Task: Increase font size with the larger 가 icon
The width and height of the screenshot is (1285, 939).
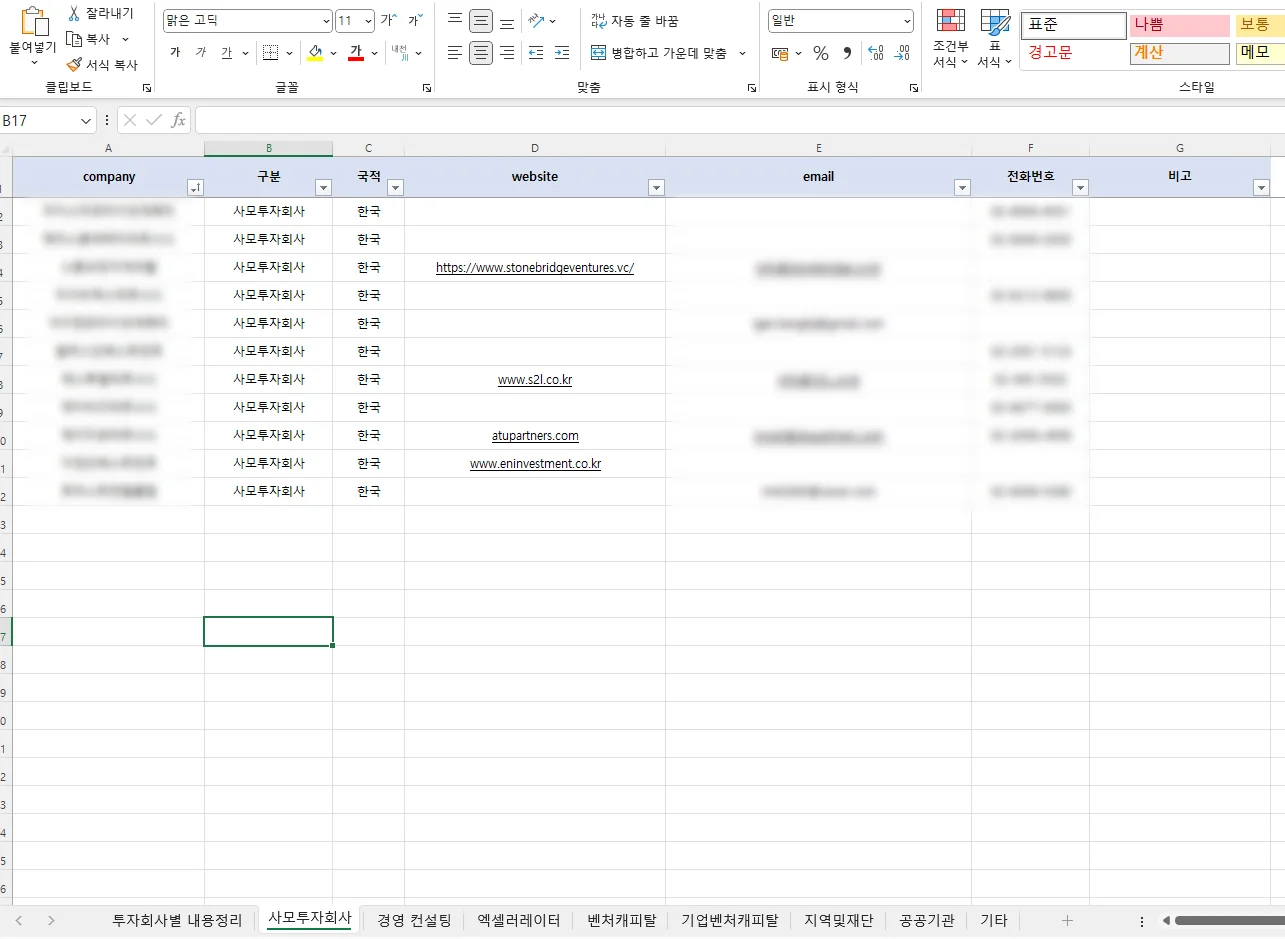Action: (x=388, y=20)
